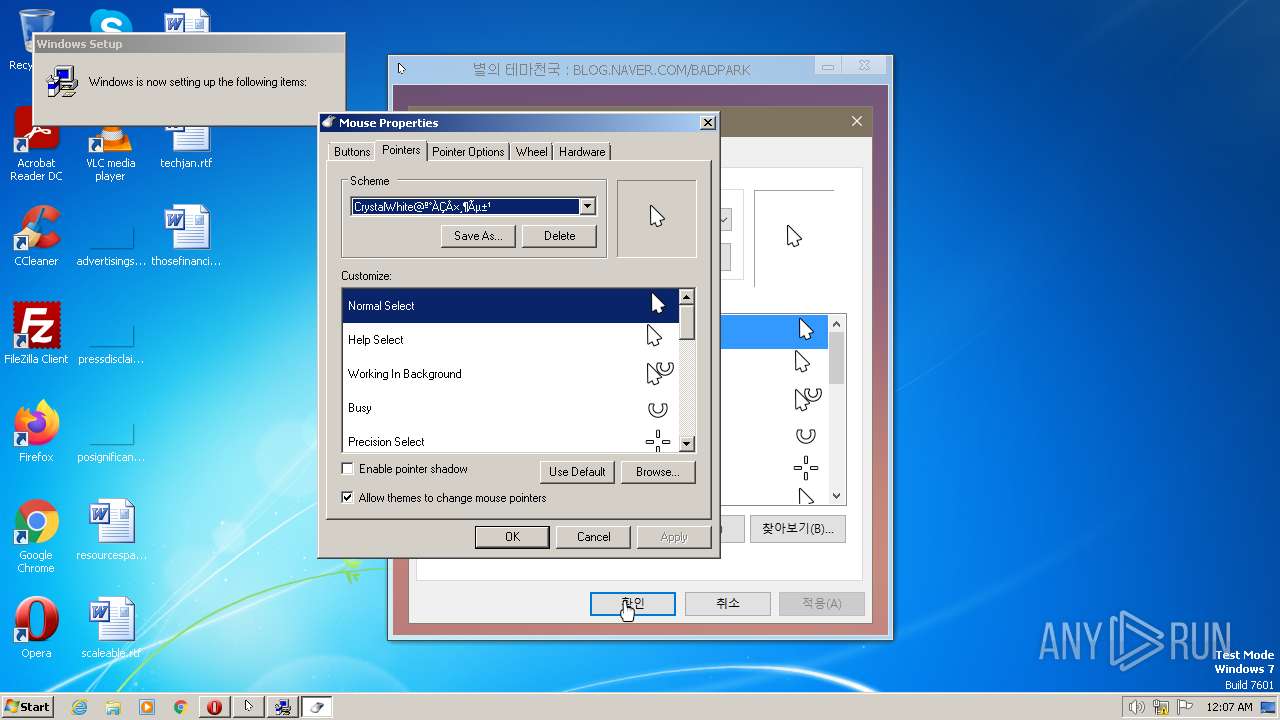Open the Start menu

27,707
